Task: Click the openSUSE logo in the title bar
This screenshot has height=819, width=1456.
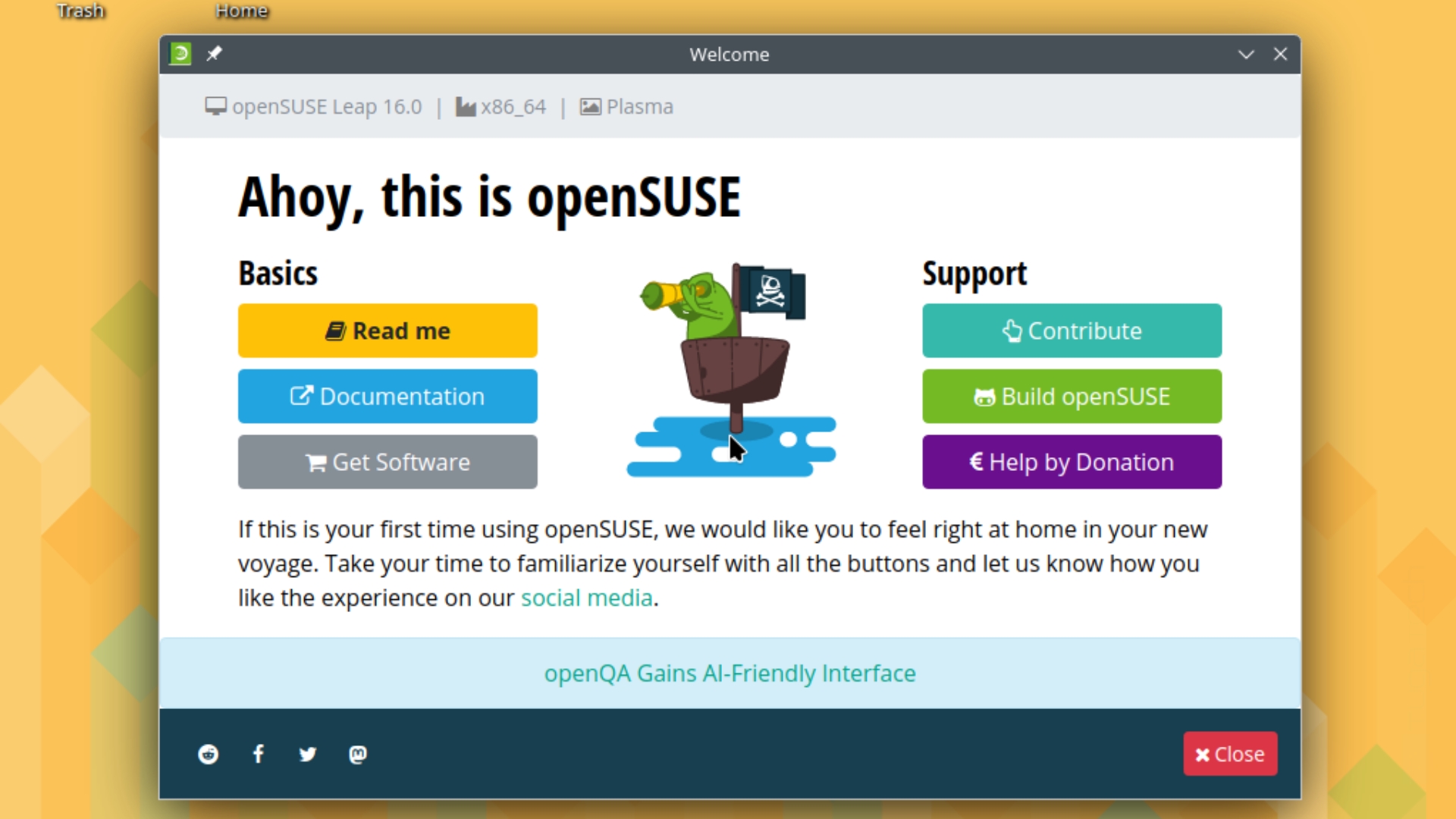Action: pos(179,54)
